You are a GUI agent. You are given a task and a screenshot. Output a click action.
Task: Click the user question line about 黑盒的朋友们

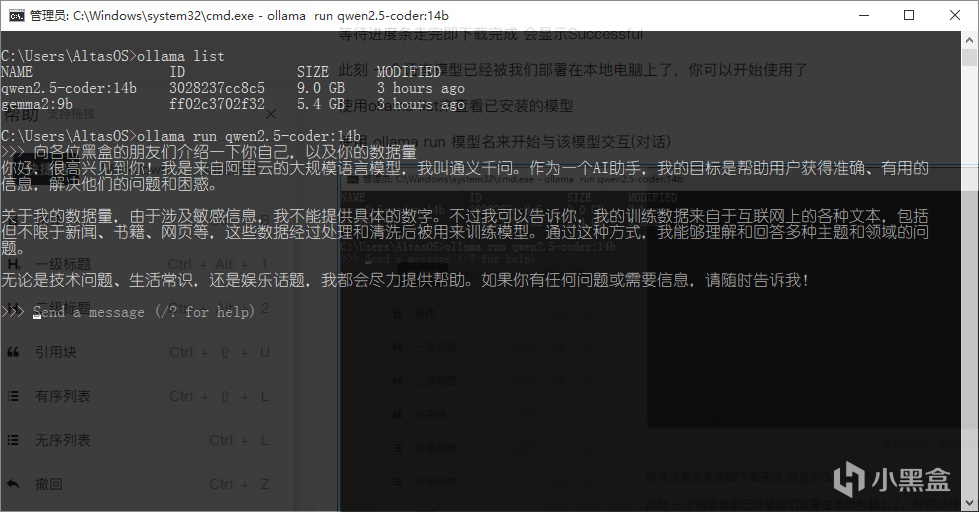click(225, 152)
